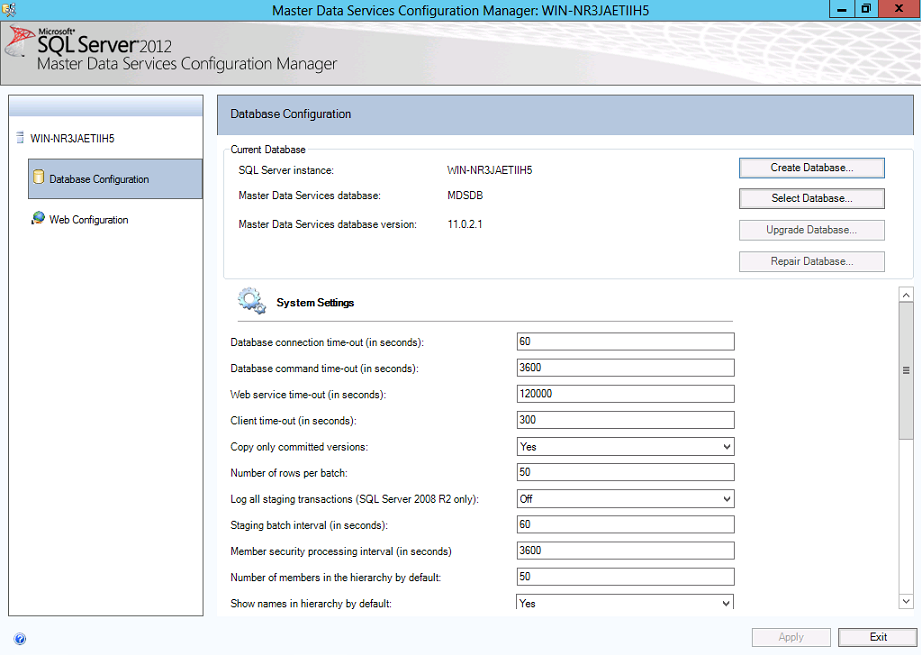
Task: Focus the Web service time-out field
Action: click(x=626, y=394)
